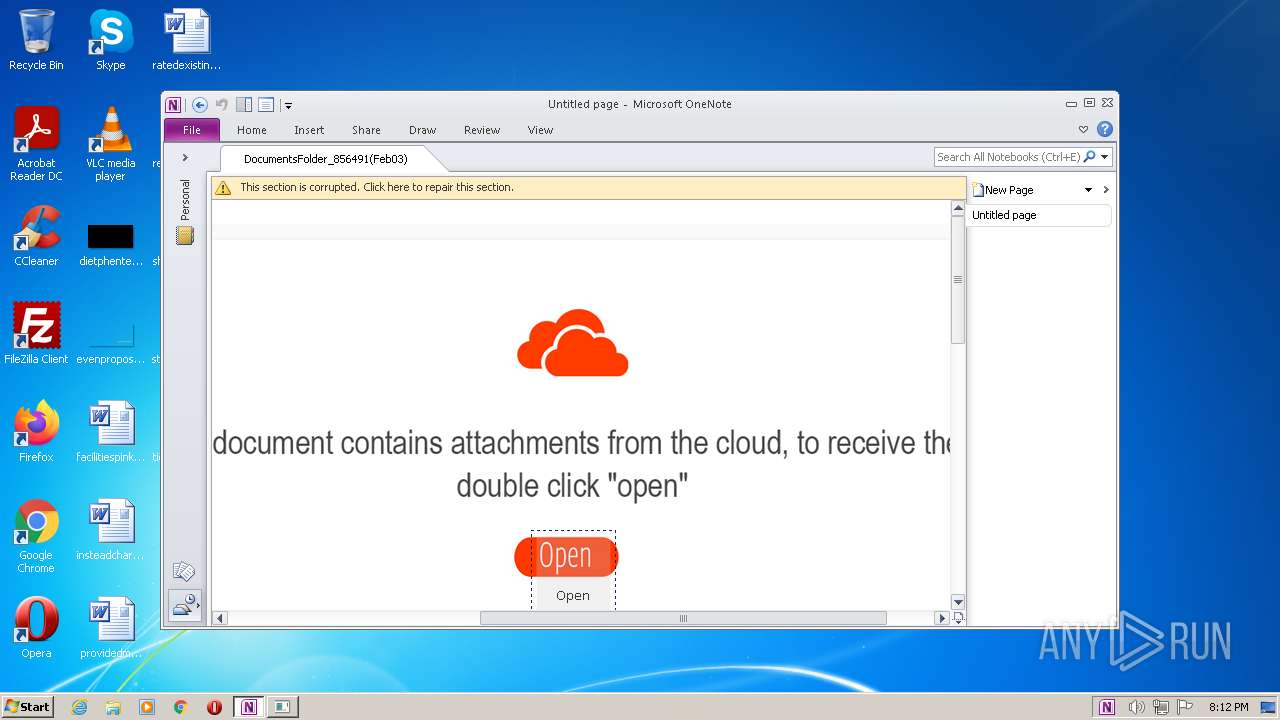Click the Action Center flag icon
This screenshot has width=1280, height=720.
tap(1186, 707)
